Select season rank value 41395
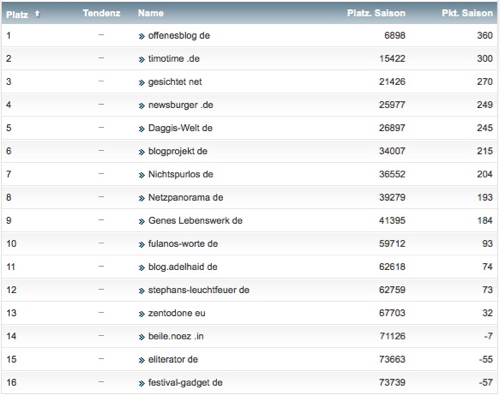Image resolution: width=500 pixels, height=396 pixels. [x=392, y=221]
